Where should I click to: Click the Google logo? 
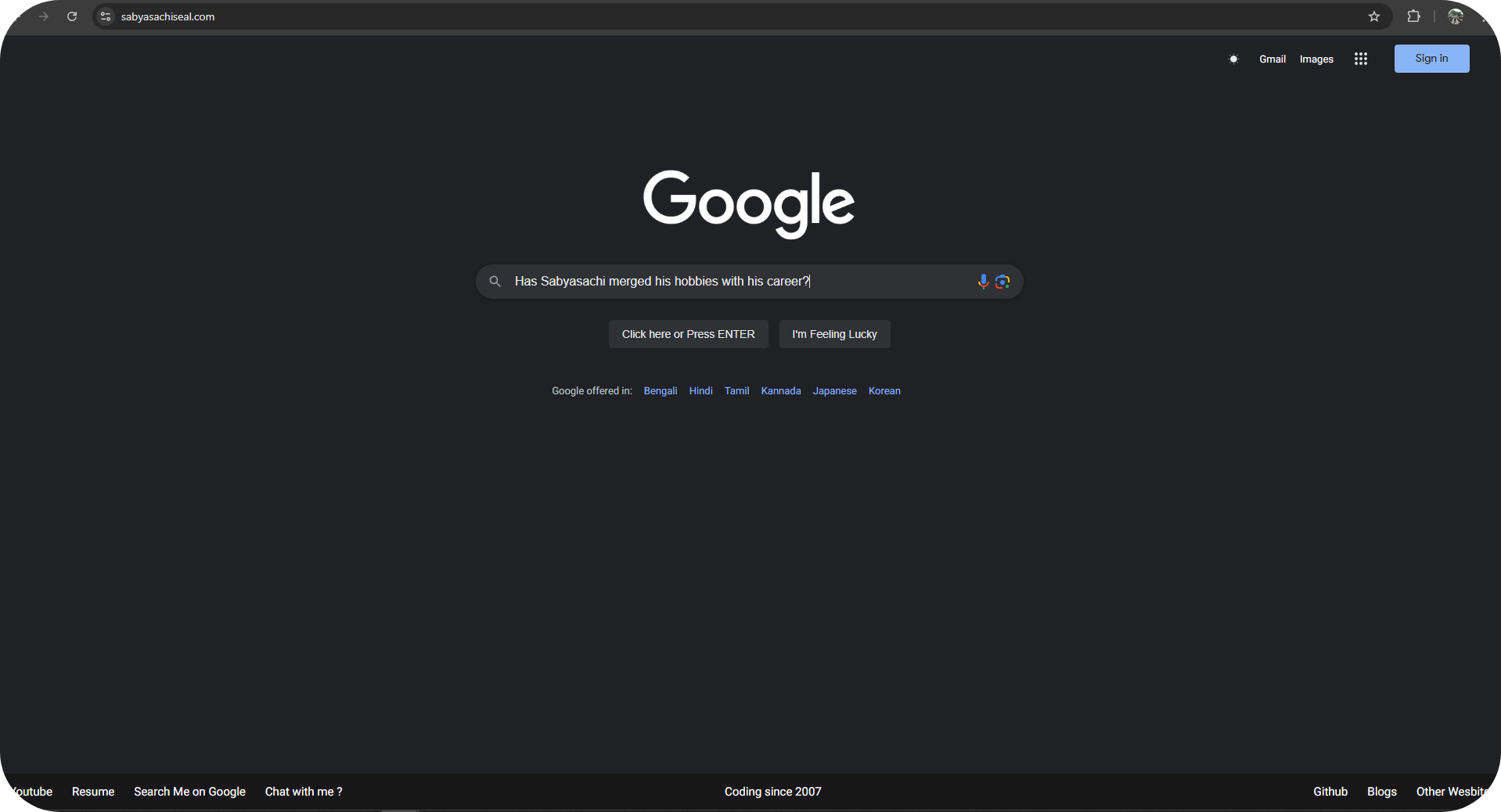[x=749, y=203]
